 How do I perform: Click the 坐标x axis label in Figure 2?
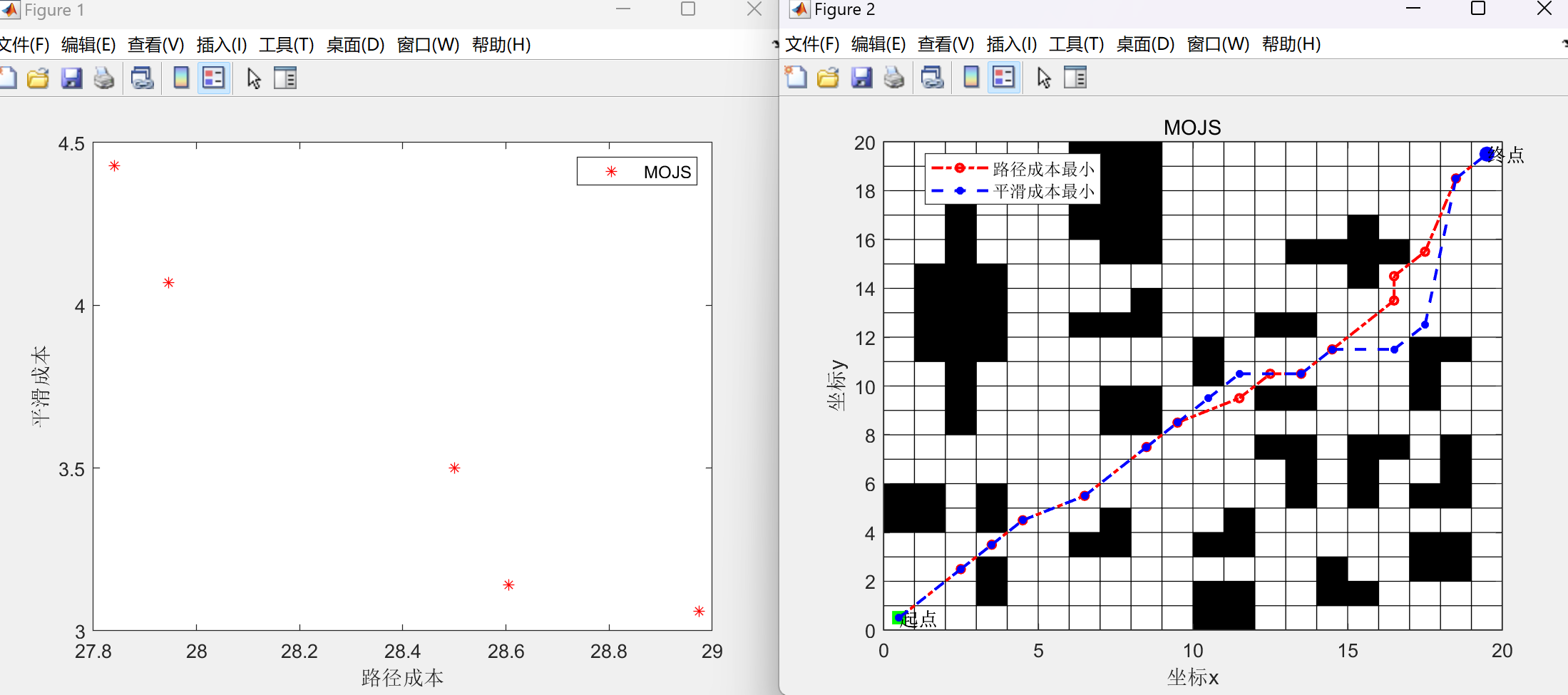coord(1192,677)
